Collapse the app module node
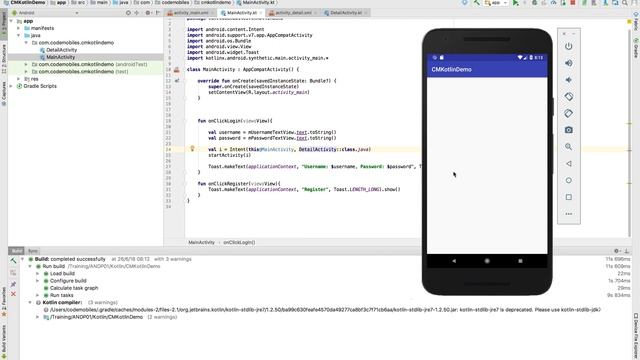This screenshot has width=640, height=360. tap(11, 21)
